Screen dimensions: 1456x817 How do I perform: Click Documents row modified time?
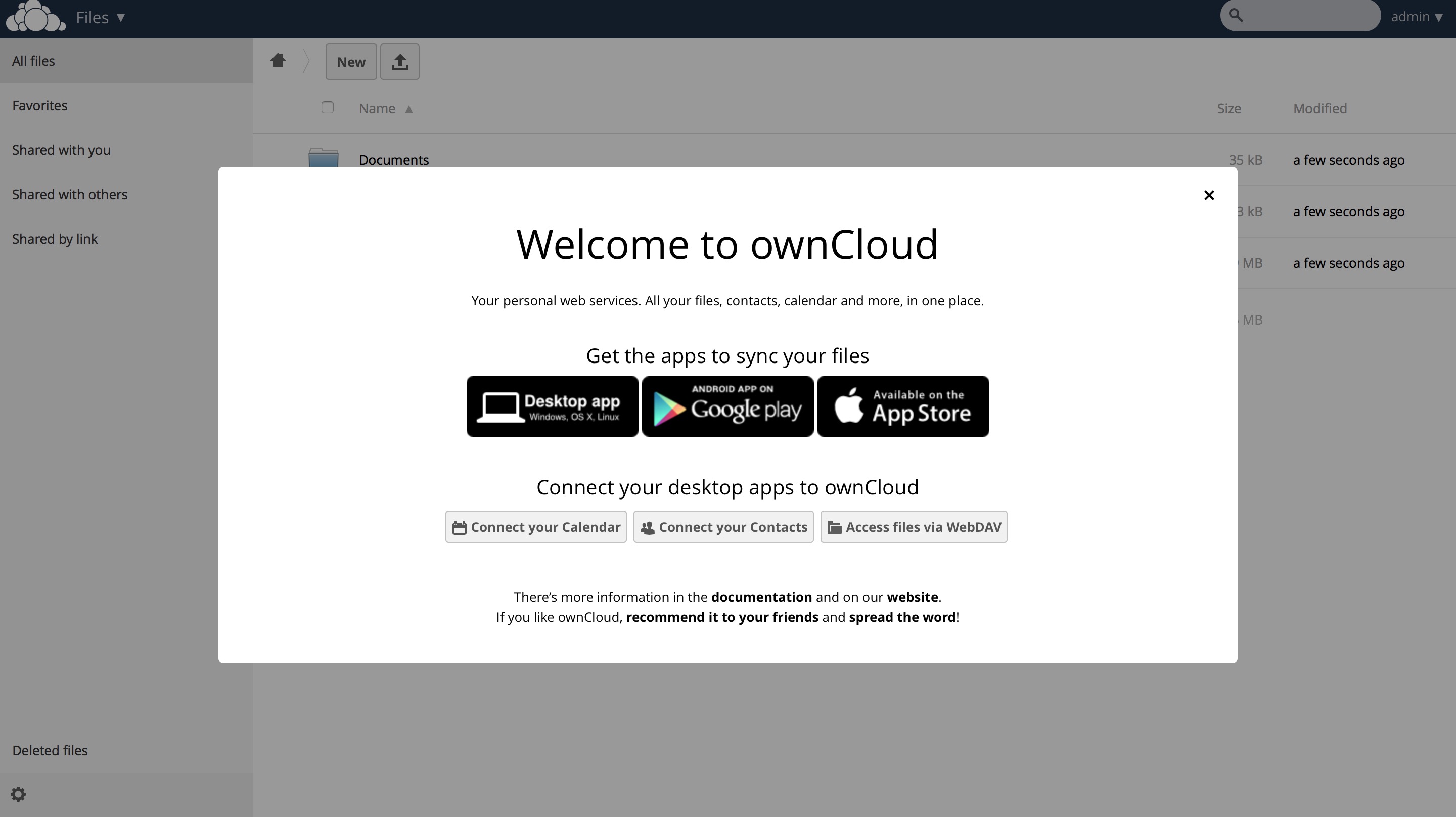[x=1349, y=160]
